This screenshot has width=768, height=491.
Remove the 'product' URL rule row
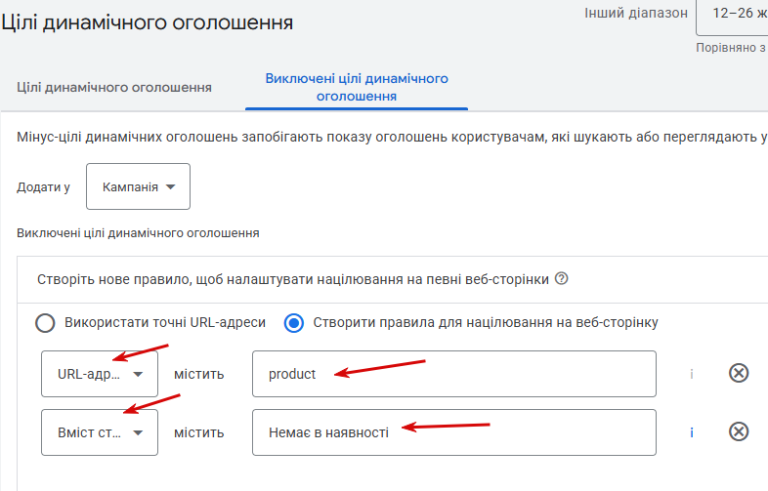tap(739, 373)
